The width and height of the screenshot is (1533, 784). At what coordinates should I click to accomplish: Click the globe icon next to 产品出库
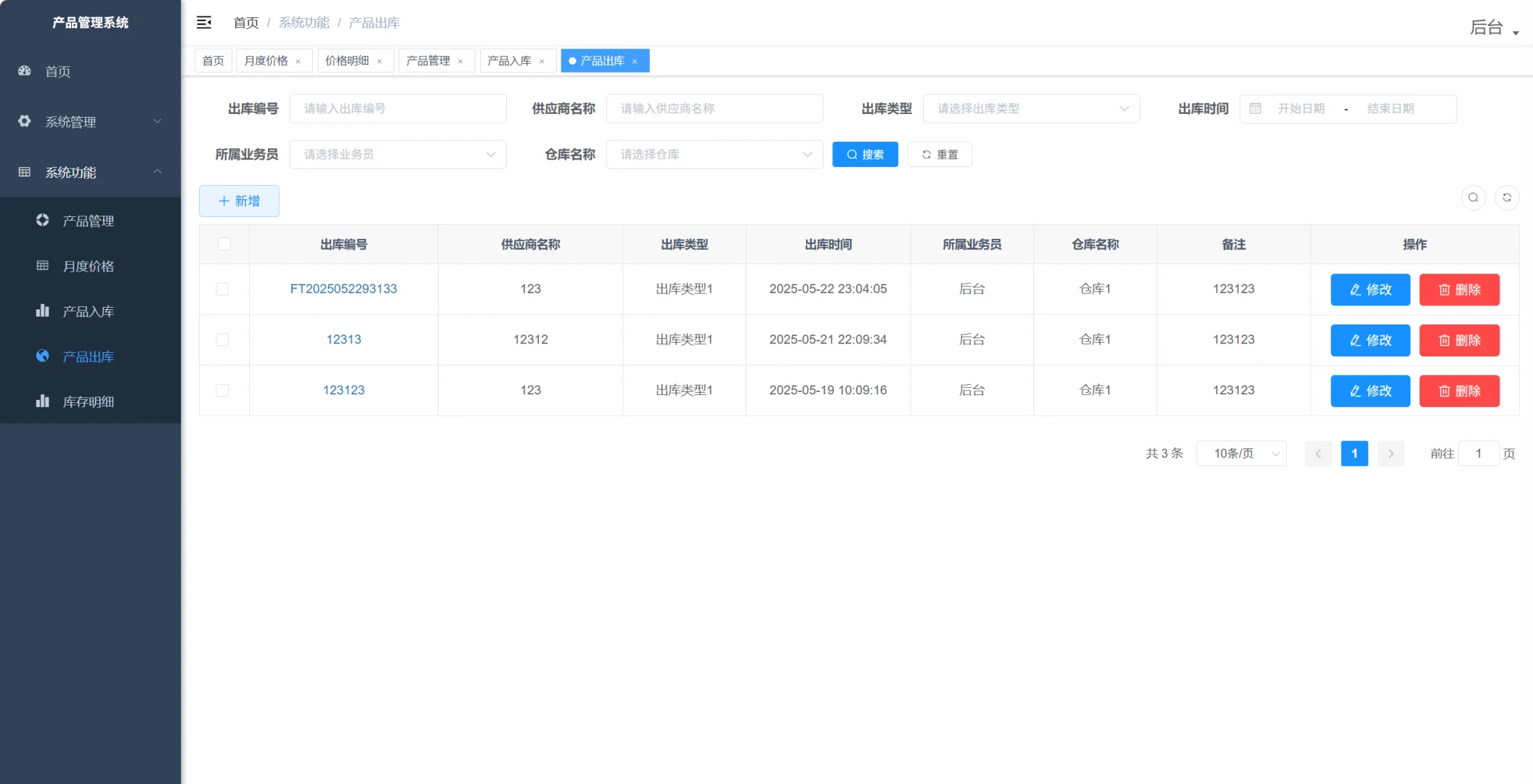(x=41, y=356)
